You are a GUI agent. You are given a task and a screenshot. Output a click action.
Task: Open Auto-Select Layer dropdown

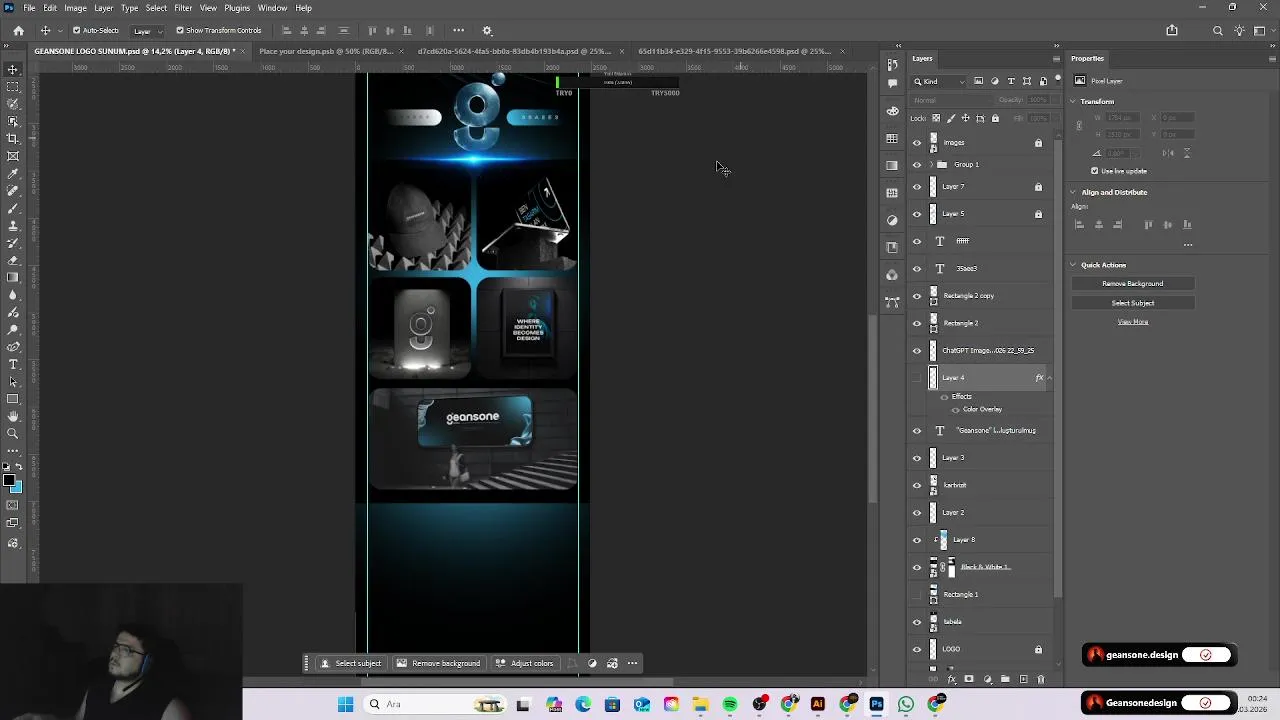147,30
